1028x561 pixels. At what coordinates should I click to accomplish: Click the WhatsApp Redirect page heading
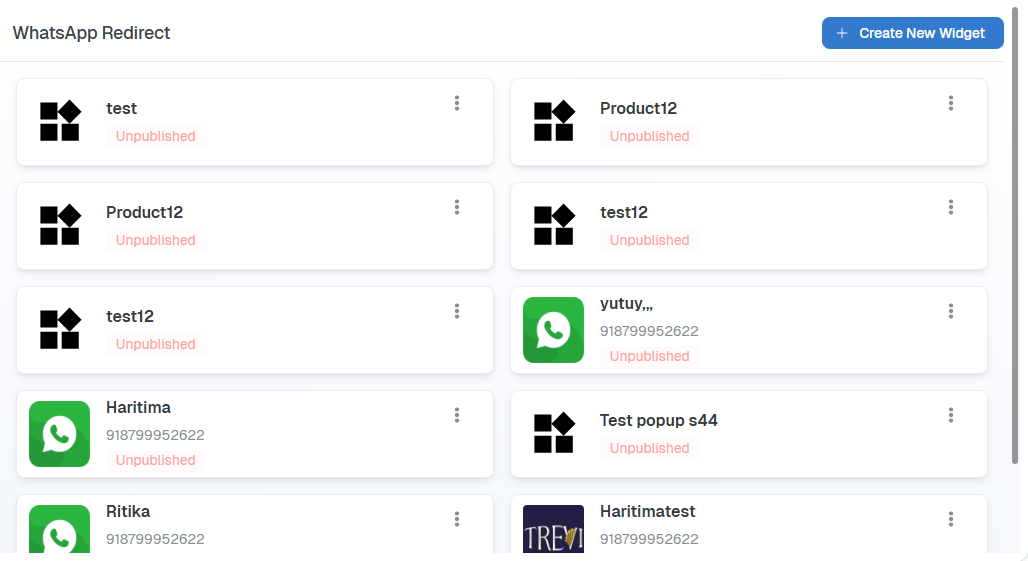click(91, 33)
